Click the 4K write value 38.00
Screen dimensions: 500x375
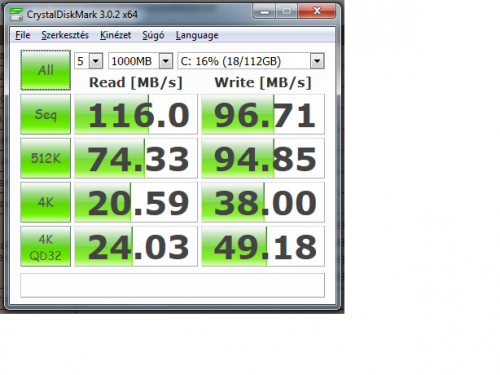click(263, 202)
